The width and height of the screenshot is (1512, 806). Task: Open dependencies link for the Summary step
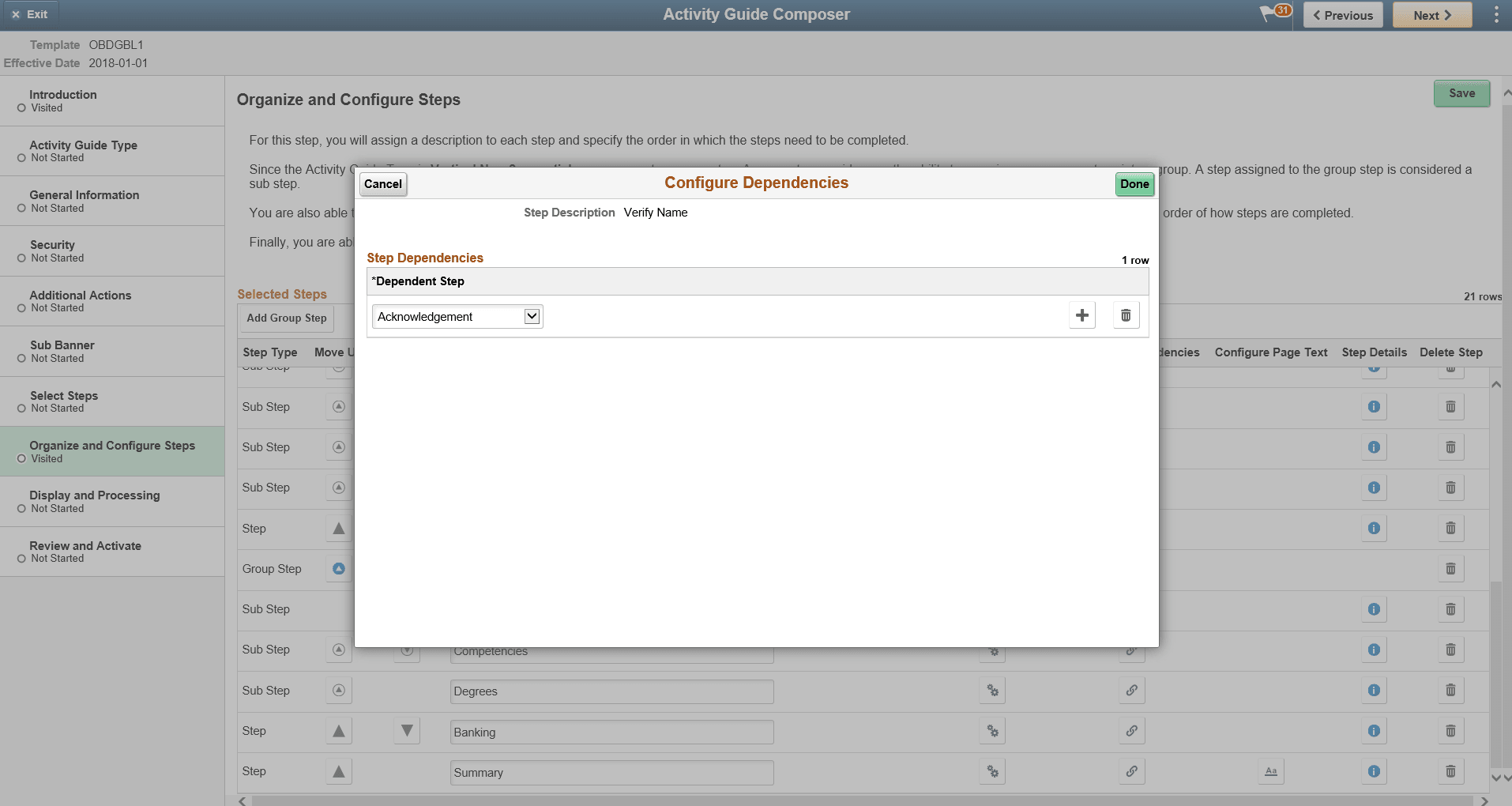(1131, 771)
